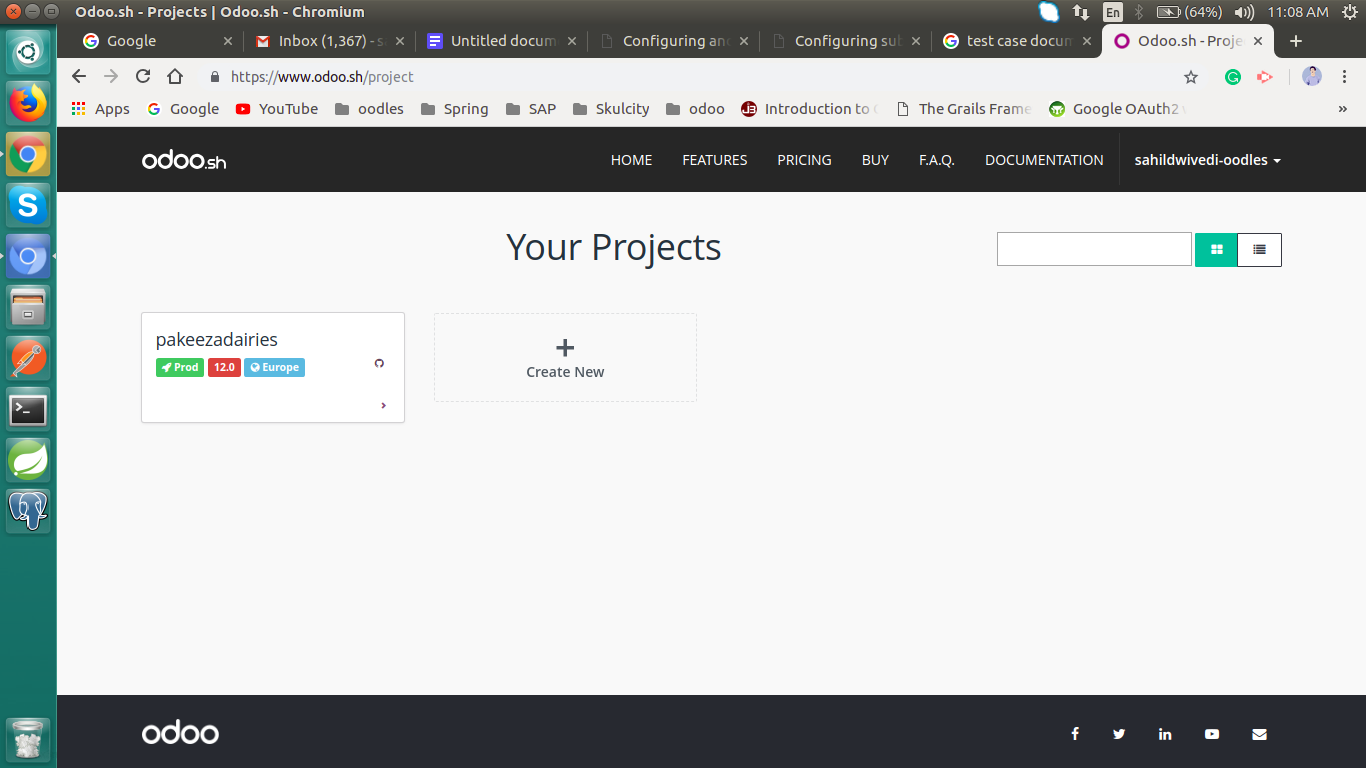Reload the current page
This screenshot has width=1366, height=768.
[143, 76]
